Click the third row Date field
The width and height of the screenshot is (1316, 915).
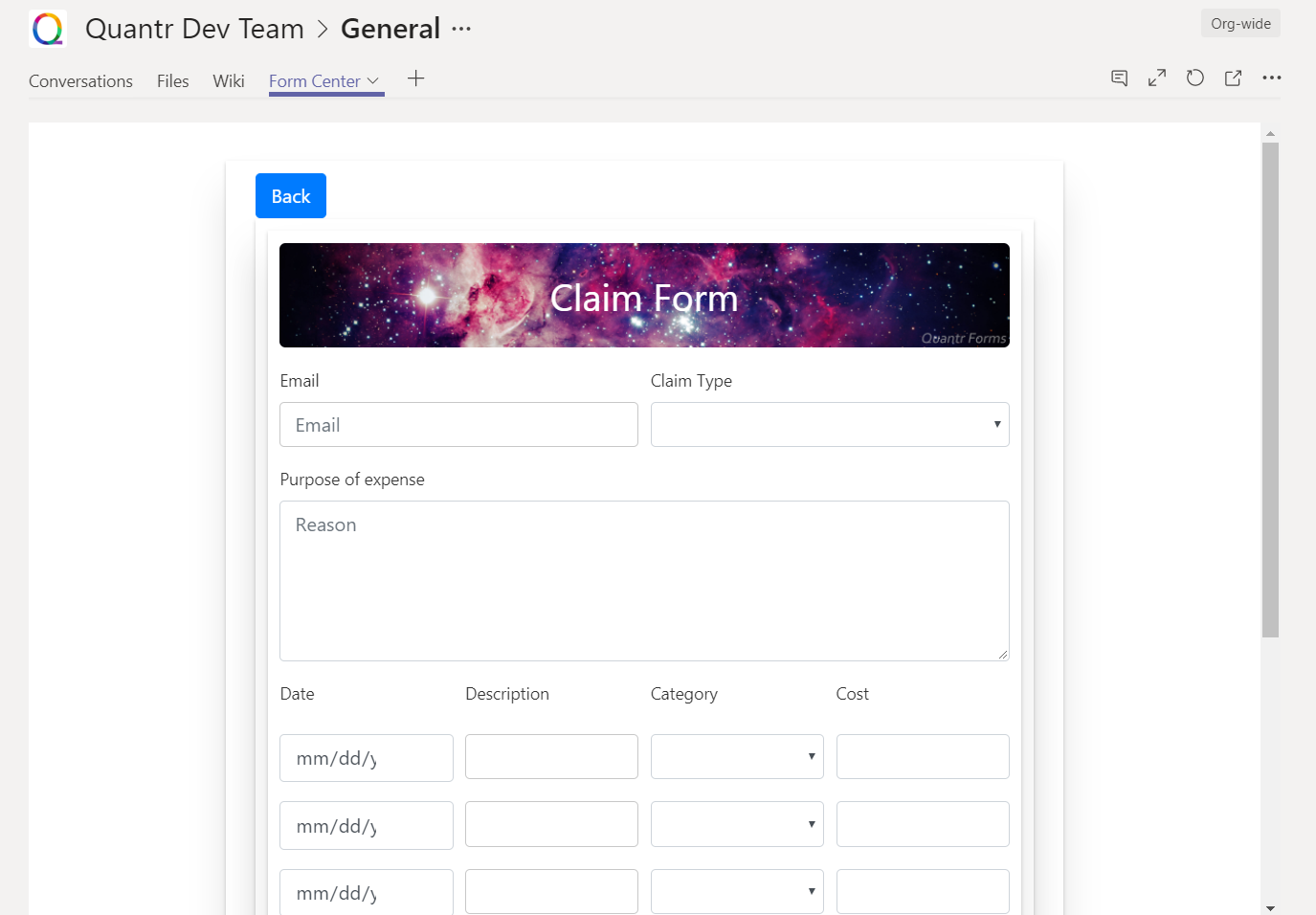tap(367, 892)
